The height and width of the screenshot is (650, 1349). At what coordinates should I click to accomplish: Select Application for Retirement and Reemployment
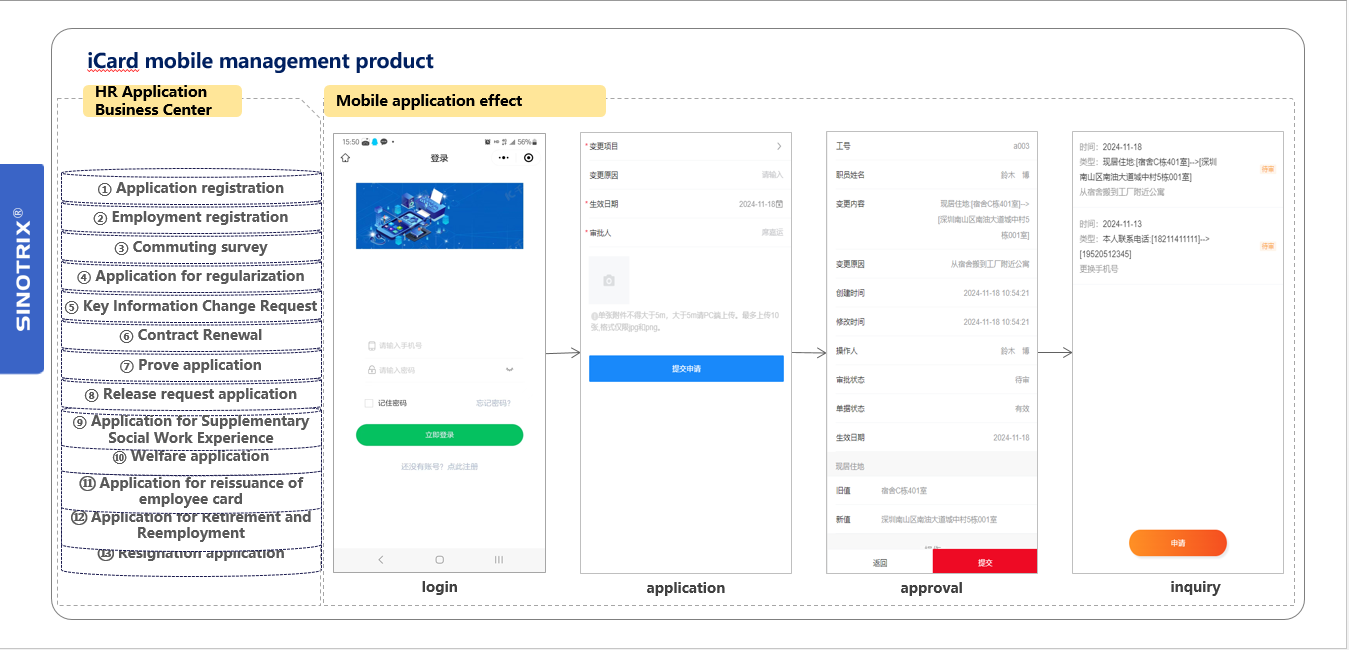[191, 525]
